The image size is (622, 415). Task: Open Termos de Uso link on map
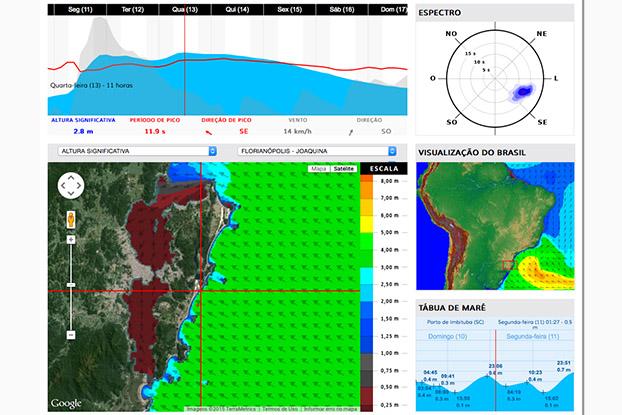pyautogui.click(x=280, y=409)
